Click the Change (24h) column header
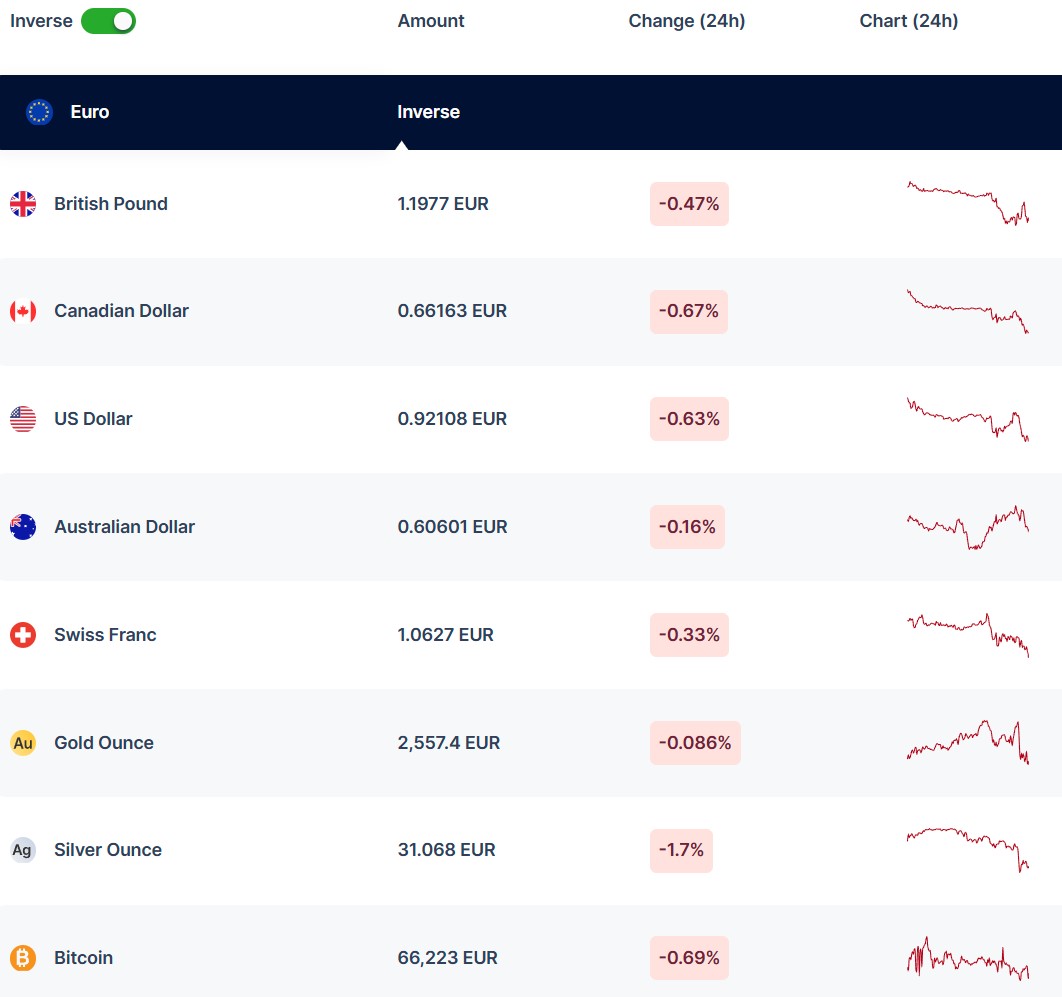 (686, 21)
